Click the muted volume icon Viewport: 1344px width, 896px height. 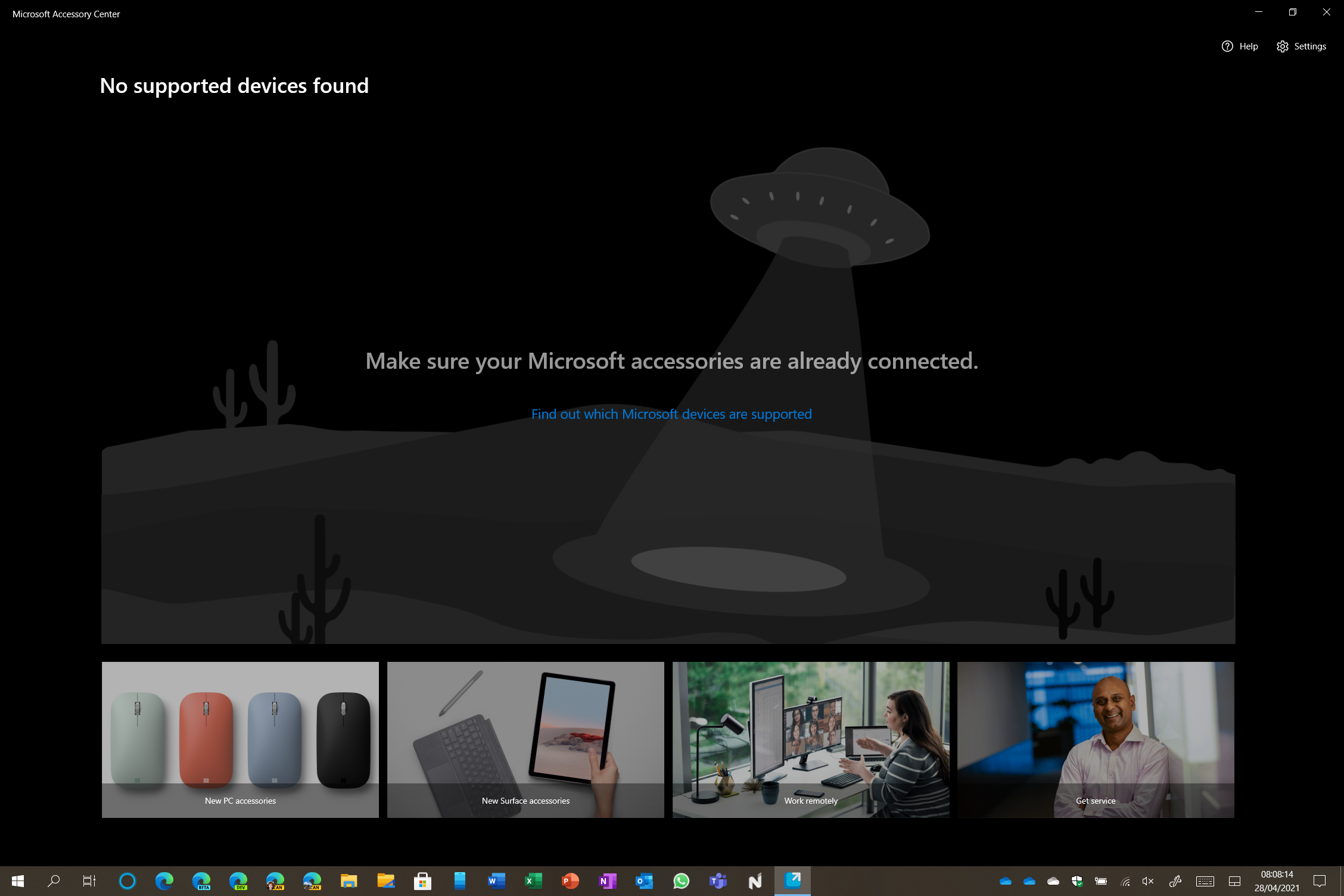click(x=1148, y=881)
